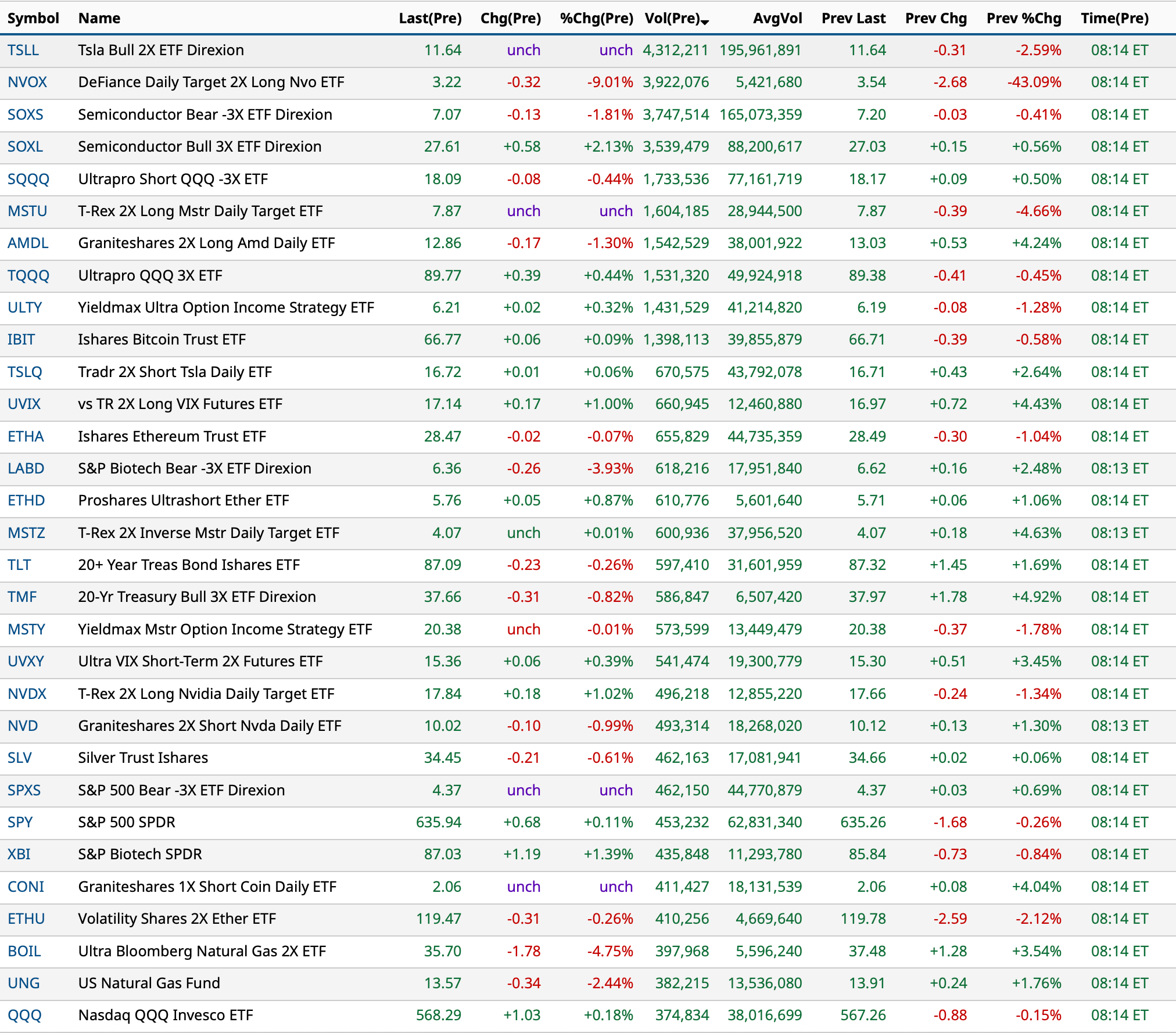Open the NVOX ticker link
Viewport: 1176px width, 1033px height.
point(27,83)
